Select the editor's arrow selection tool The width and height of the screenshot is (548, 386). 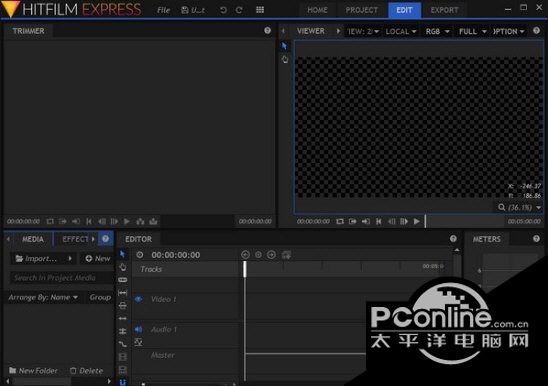(122, 254)
